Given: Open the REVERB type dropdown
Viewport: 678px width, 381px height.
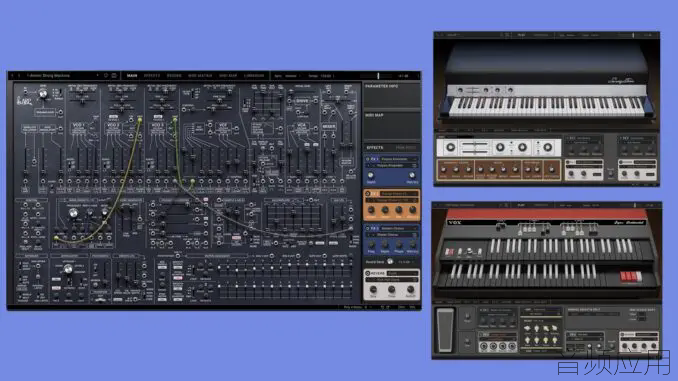Looking at the screenshot, I should tap(402, 273).
